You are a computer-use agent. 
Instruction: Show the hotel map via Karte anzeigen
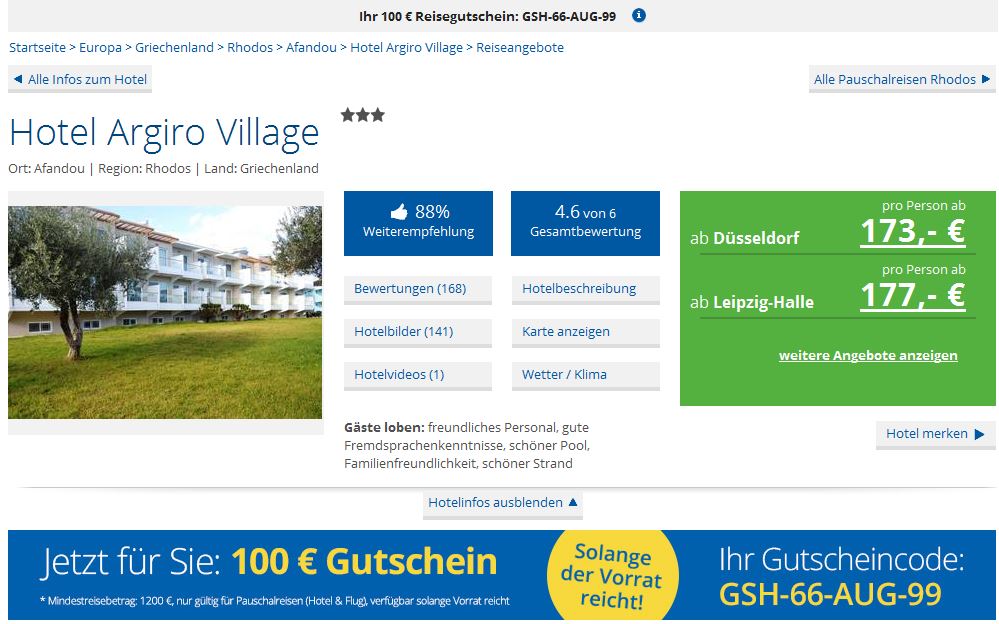(x=586, y=332)
